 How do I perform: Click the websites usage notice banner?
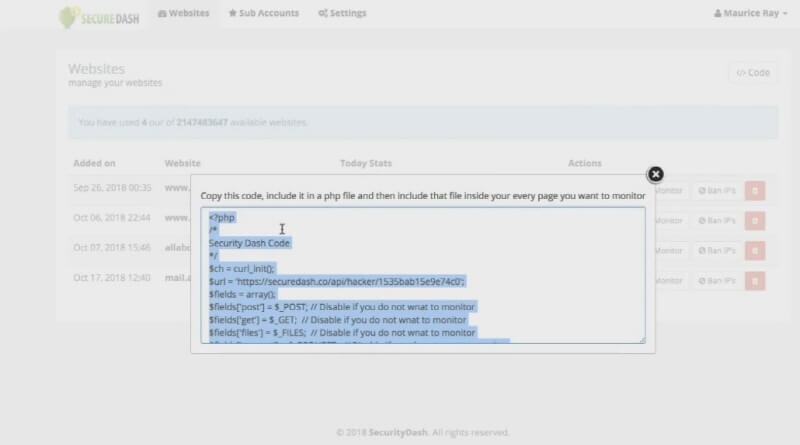(423, 122)
